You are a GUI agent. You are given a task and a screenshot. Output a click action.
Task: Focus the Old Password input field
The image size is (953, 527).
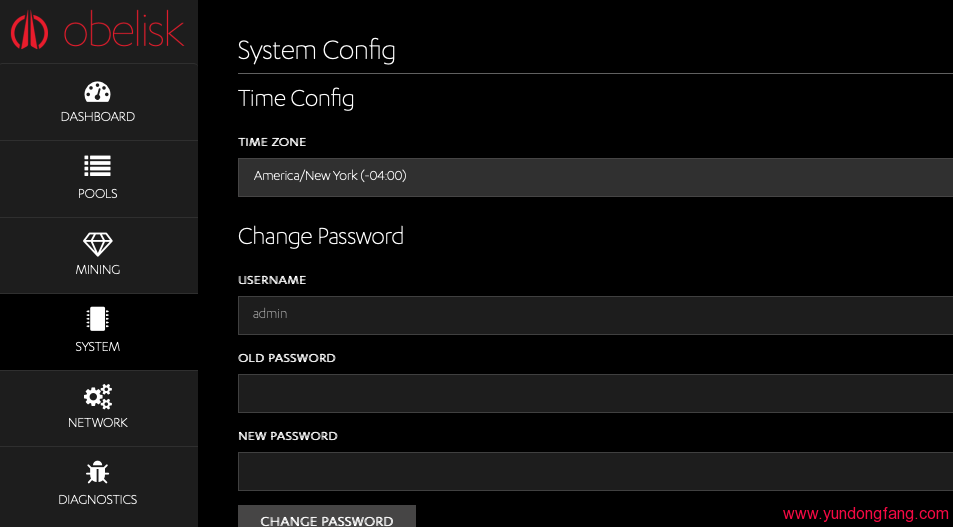click(x=595, y=393)
